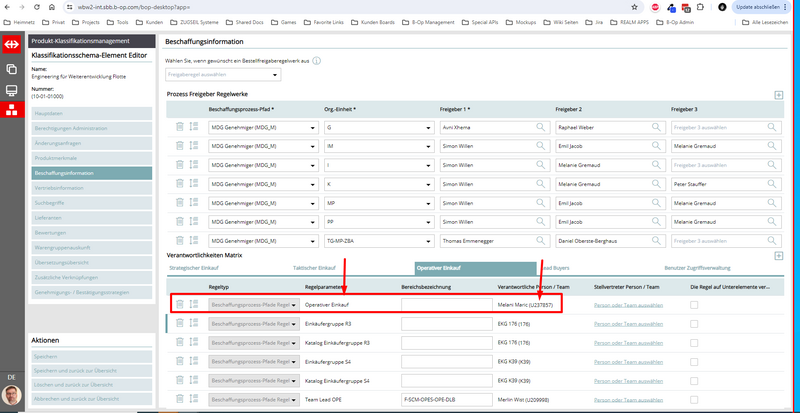This screenshot has width=800, height=413.
Task: Open info icon next to Bestellfreigaberegelwerk text
Action: [316, 60]
